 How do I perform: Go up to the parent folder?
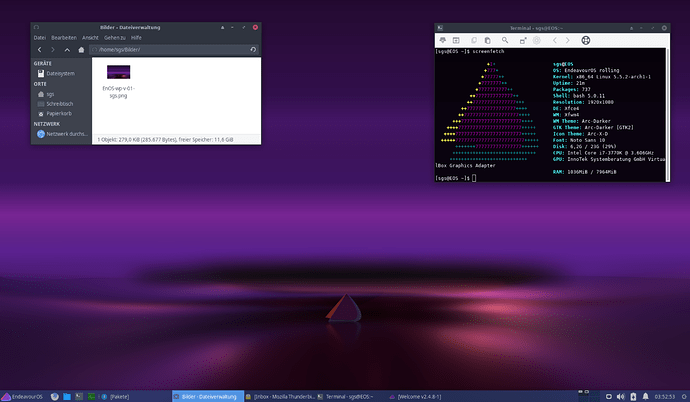67,48
